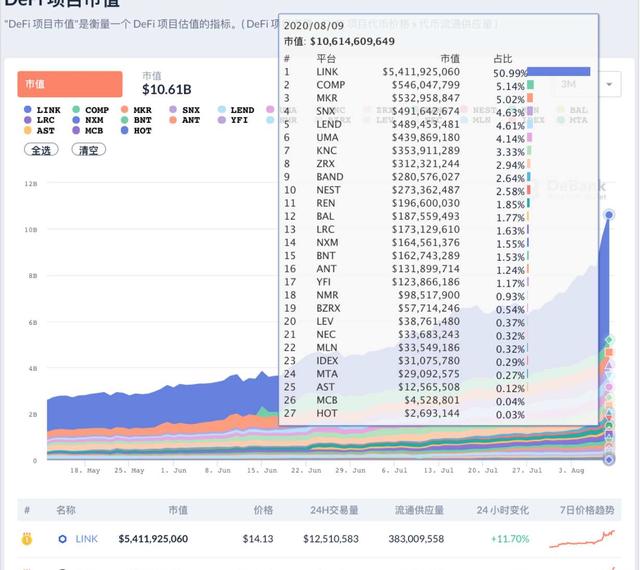The height and width of the screenshot is (570, 640).
Task: Click LINK 24H volume $12,510,583 cell
Action: pos(331,539)
